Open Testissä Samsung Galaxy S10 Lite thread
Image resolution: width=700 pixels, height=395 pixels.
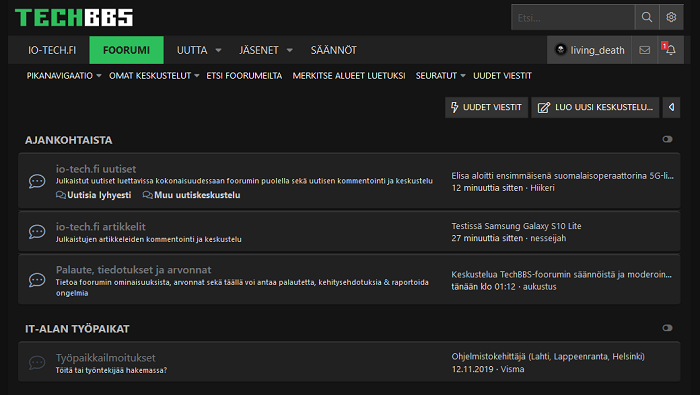tap(516, 226)
